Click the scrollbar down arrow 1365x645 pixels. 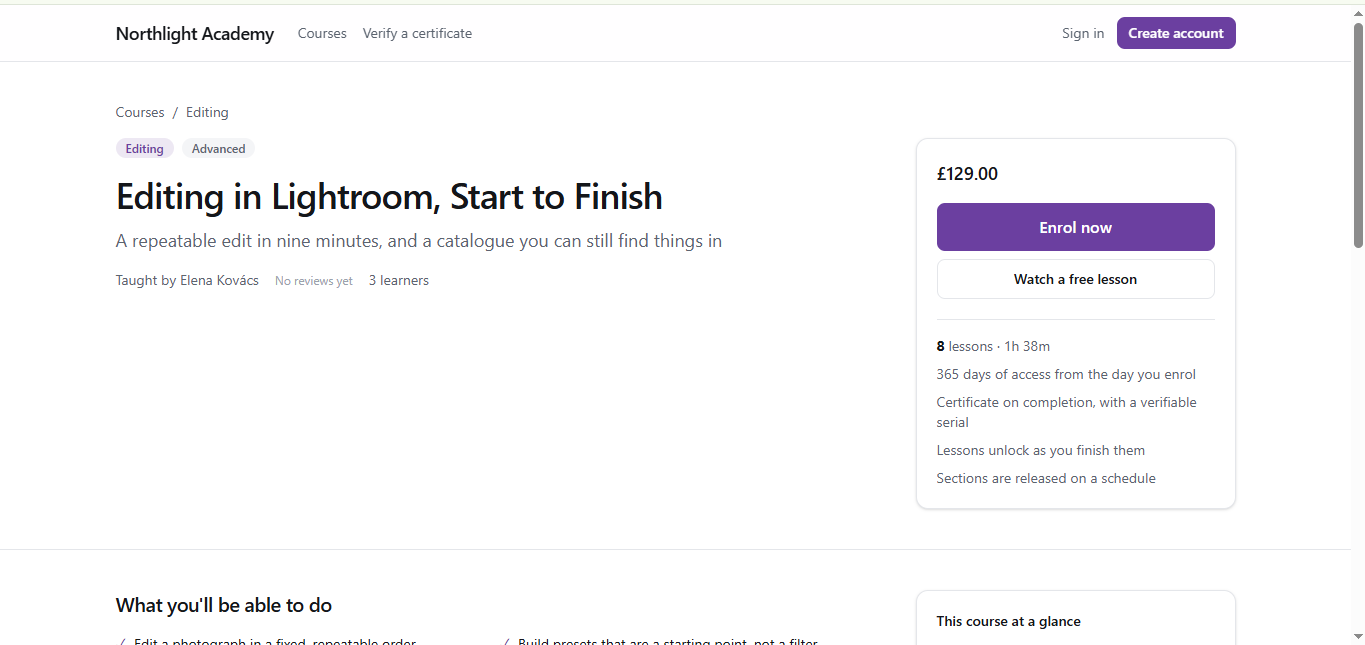click(1358, 636)
